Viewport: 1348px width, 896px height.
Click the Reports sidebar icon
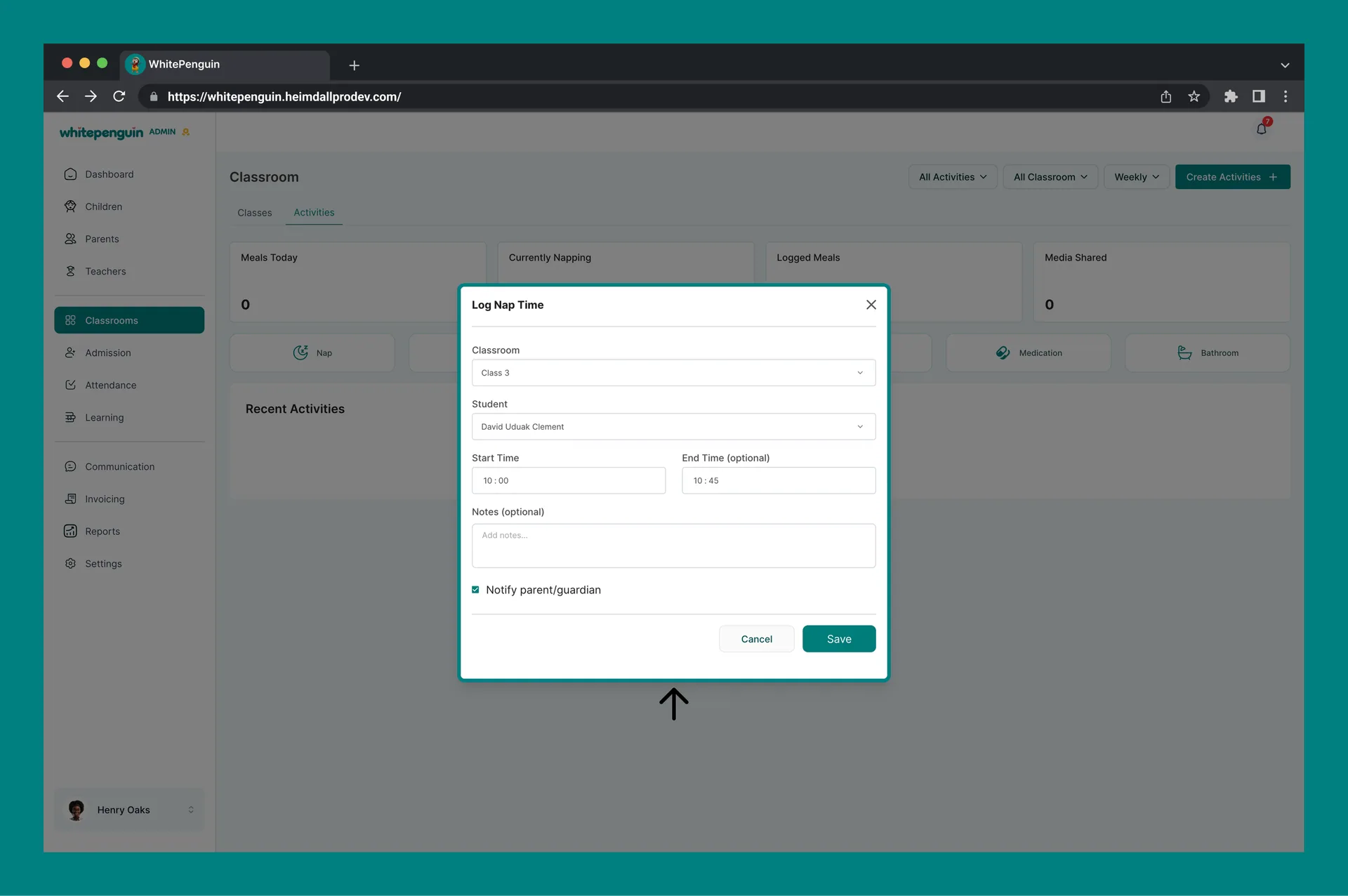(x=70, y=531)
